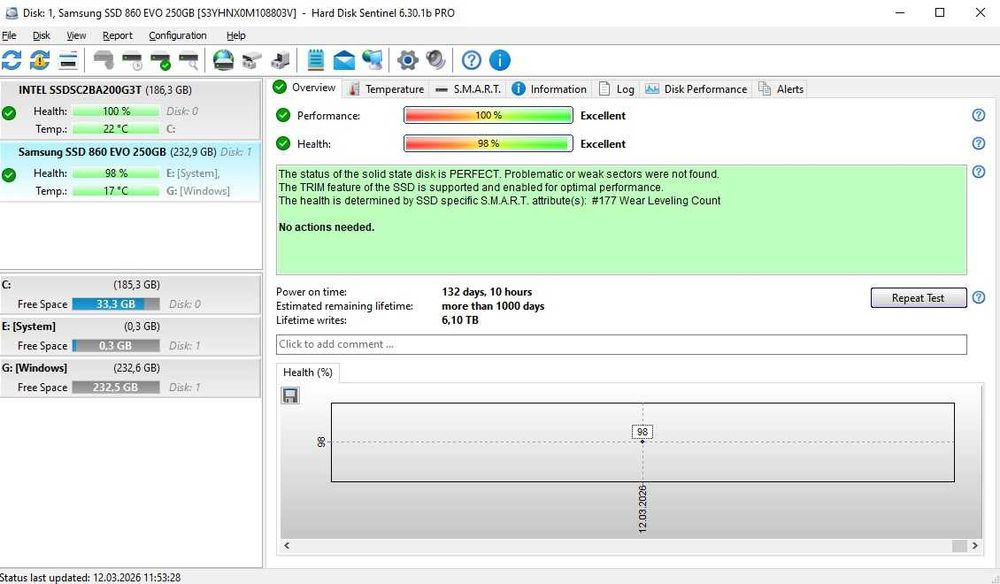Open the View menu

tap(76, 36)
